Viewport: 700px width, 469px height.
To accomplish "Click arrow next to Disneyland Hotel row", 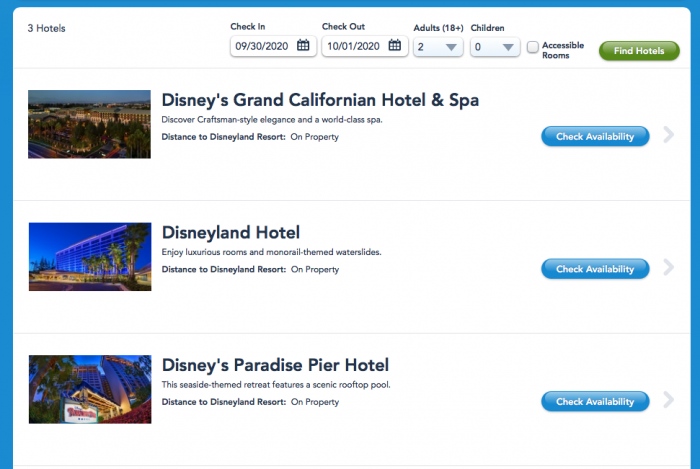I will point(669,268).
